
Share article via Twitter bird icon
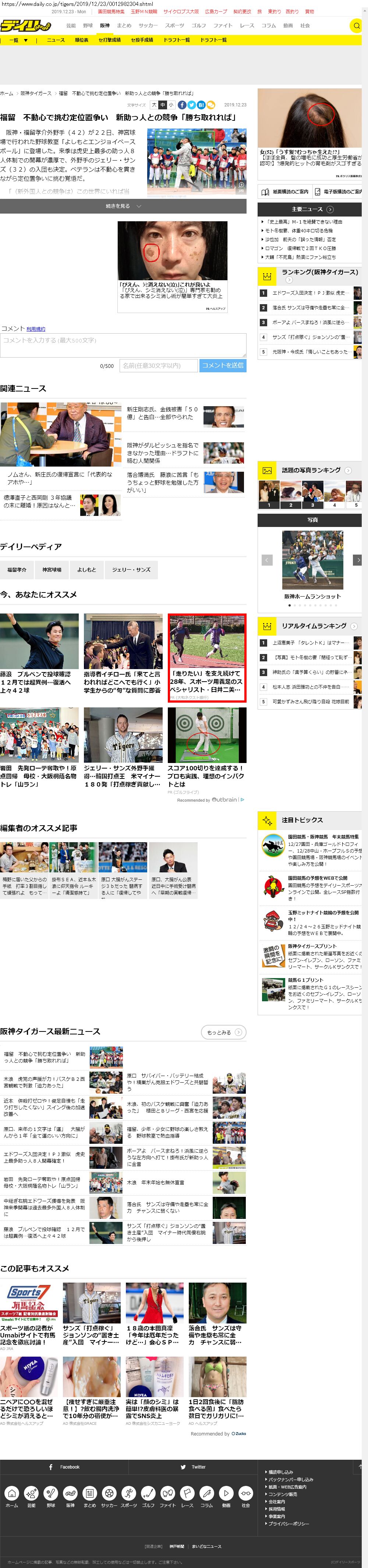click(x=192, y=105)
